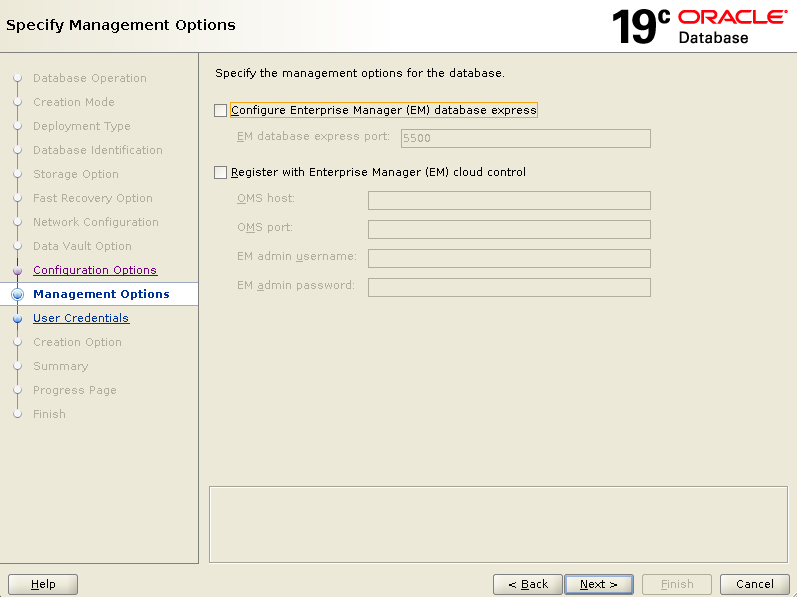Click the Specify Management Options heading

121,25
